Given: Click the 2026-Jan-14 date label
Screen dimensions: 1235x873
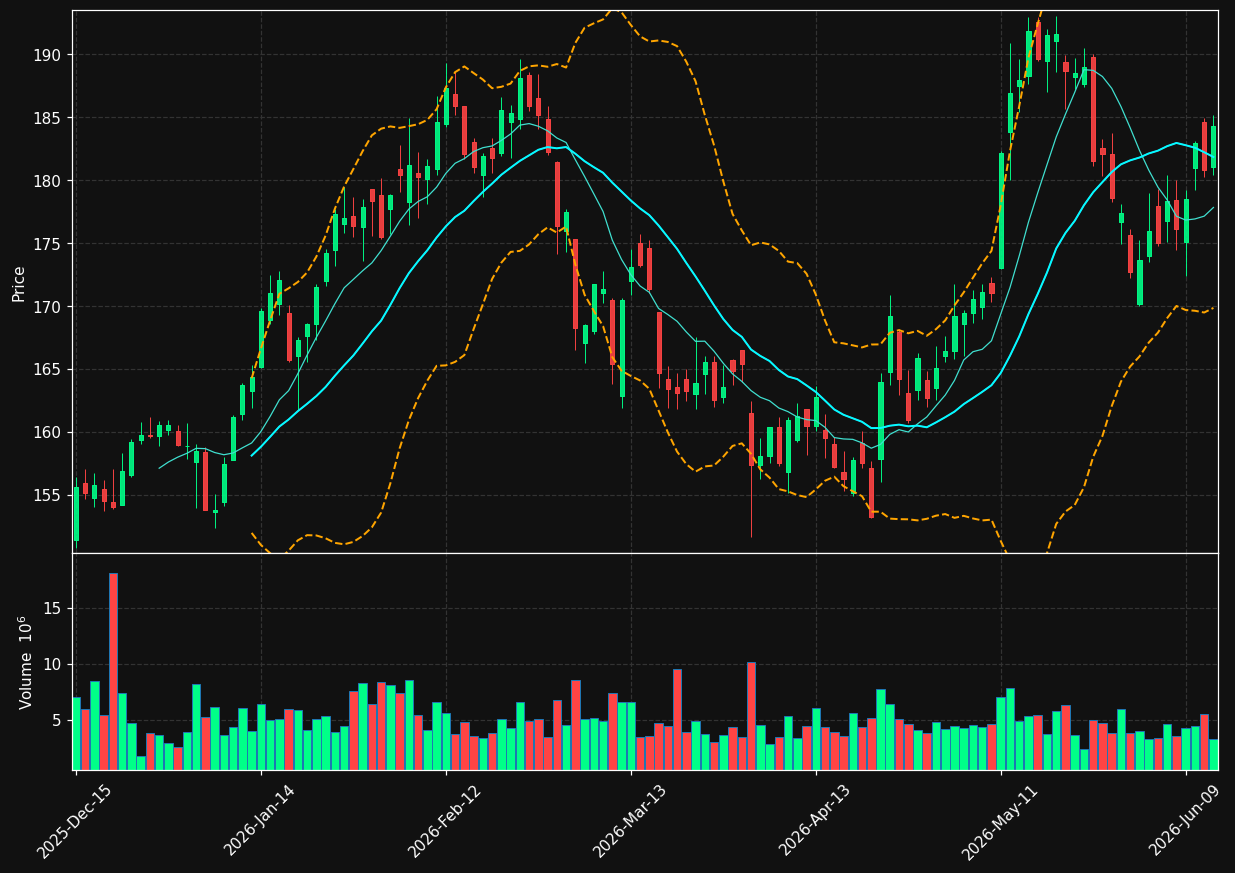Looking at the screenshot, I should (x=260, y=821).
